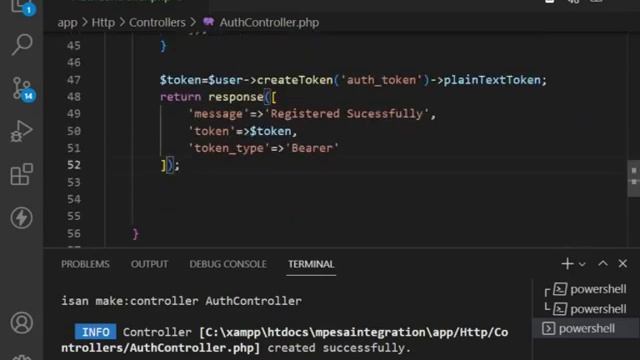Click the make:controller command text
This screenshot has height=360, width=640.
click(147, 301)
